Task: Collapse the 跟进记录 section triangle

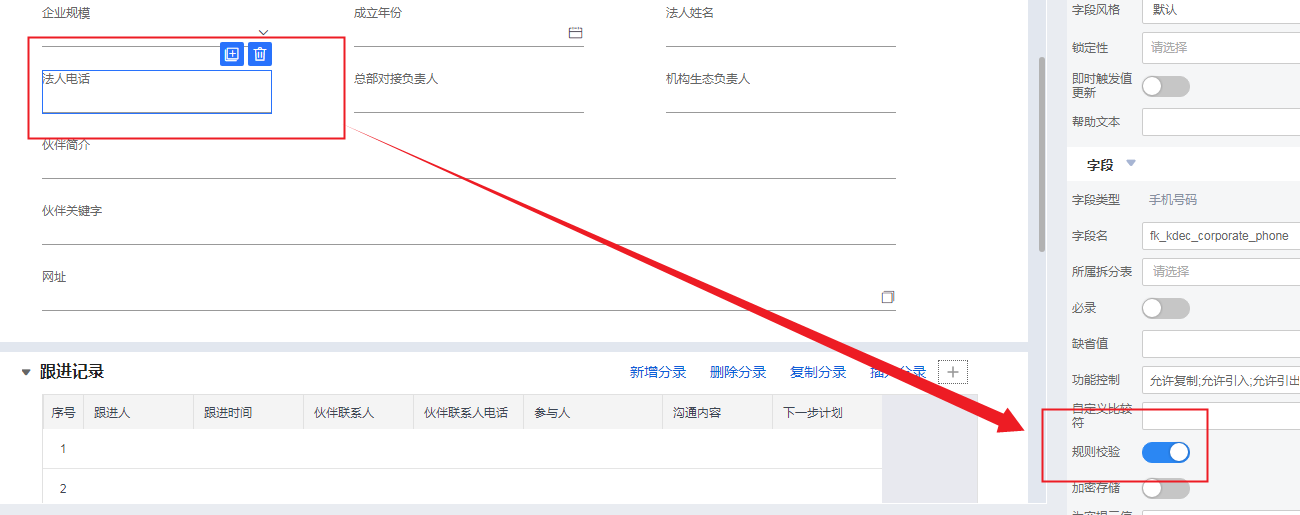Action: pyautogui.click(x=26, y=372)
